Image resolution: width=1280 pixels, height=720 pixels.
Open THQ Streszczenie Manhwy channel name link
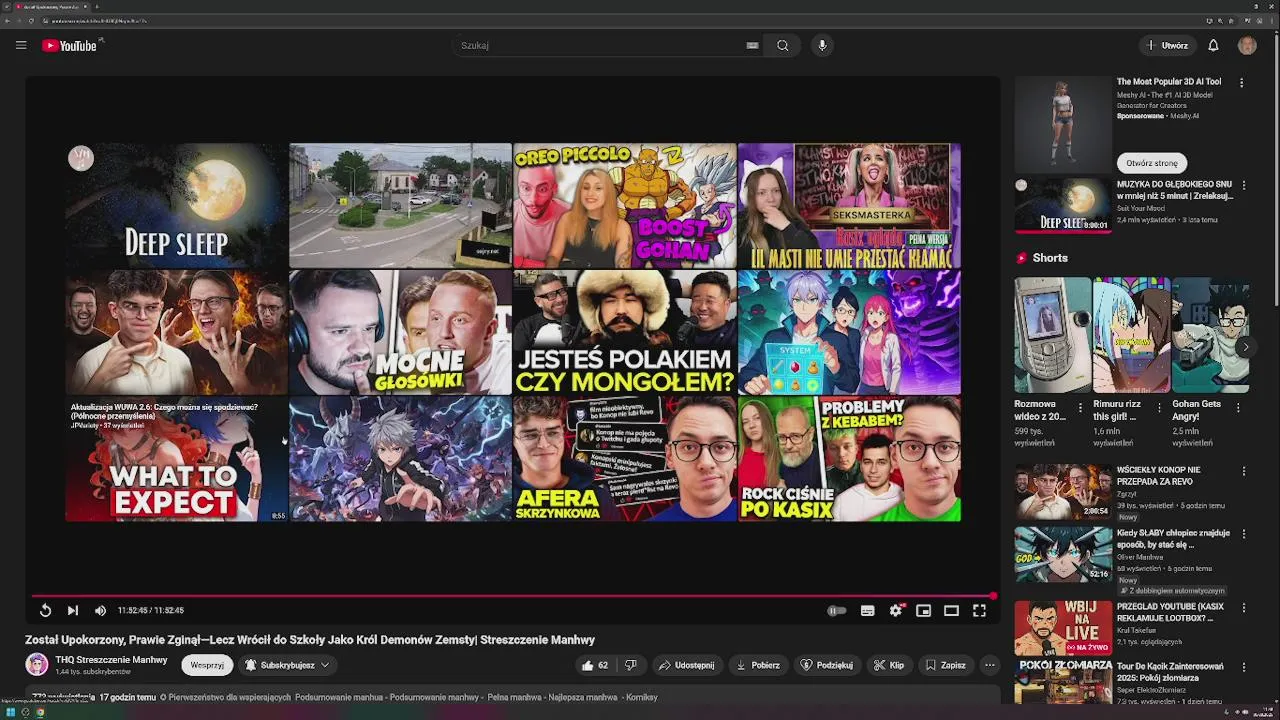tap(111, 660)
